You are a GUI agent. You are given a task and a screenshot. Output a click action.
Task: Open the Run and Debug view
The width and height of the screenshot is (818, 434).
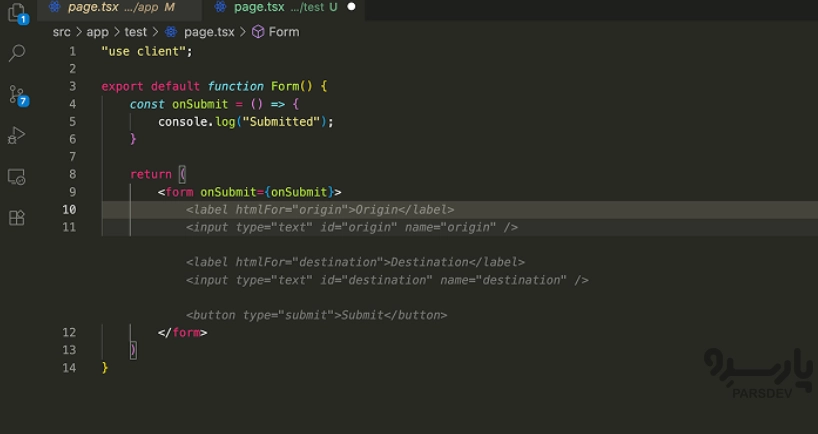[x=16, y=135]
